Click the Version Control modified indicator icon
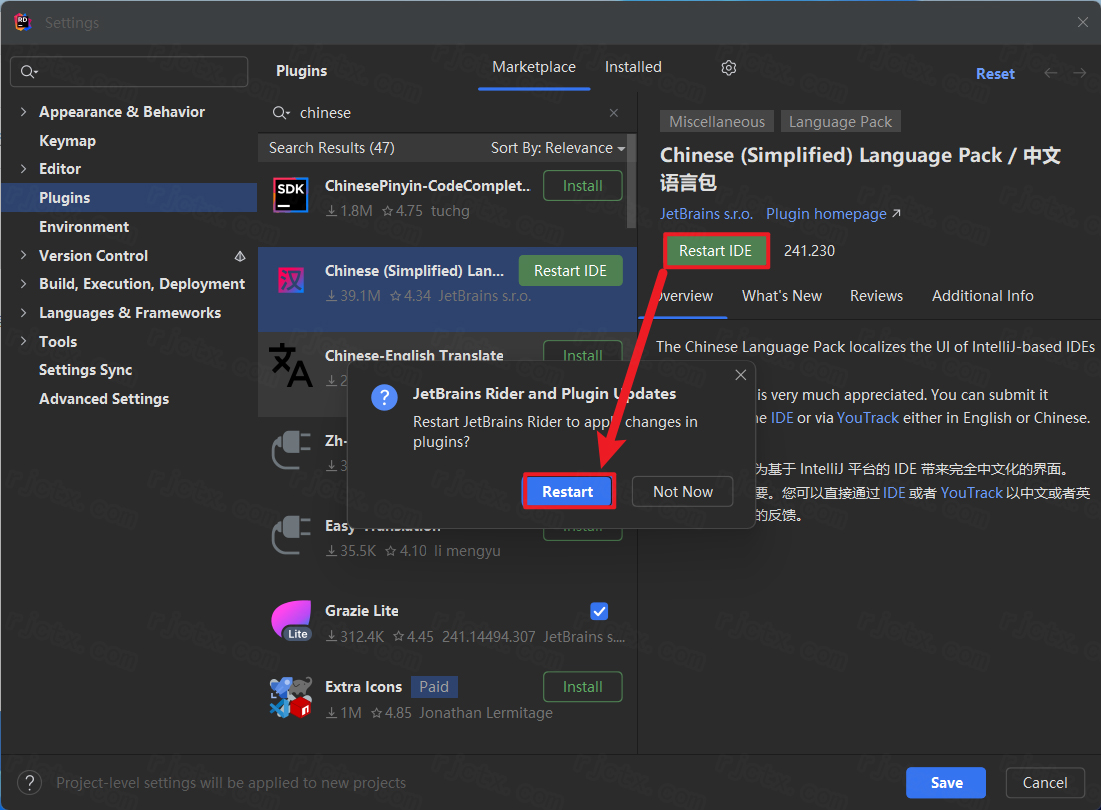This screenshot has width=1101, height=810. point(240,256)
